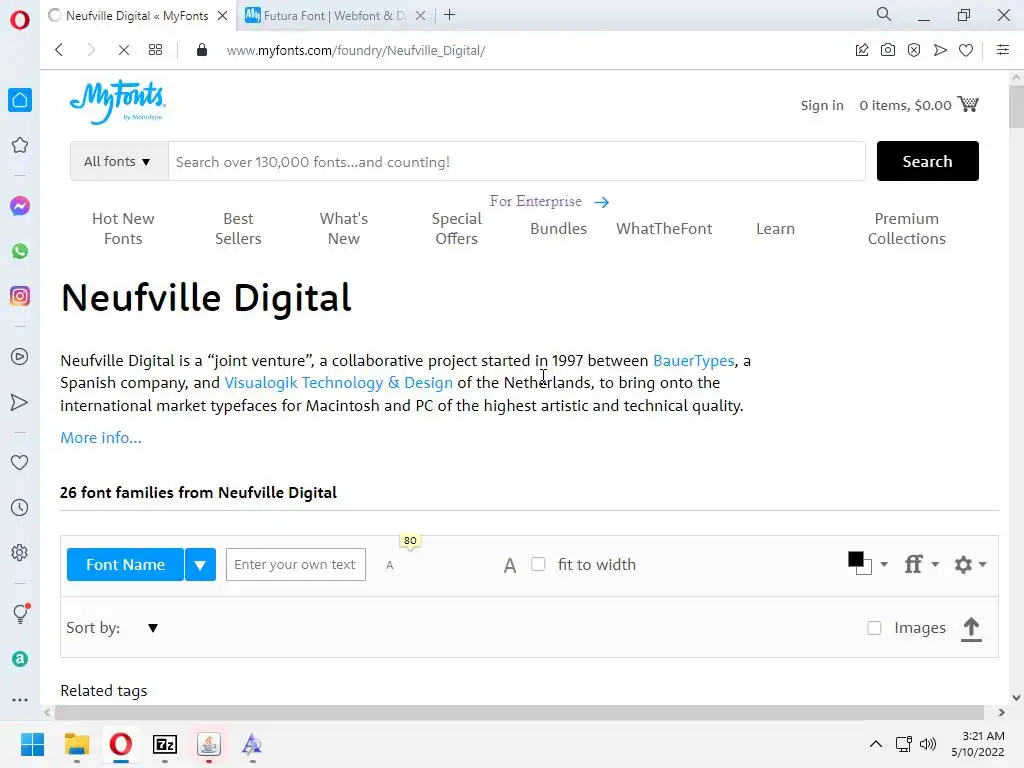Enable fit to width checkbox
The height and width of the screenshot is (768, 1024).
point(538,564)
